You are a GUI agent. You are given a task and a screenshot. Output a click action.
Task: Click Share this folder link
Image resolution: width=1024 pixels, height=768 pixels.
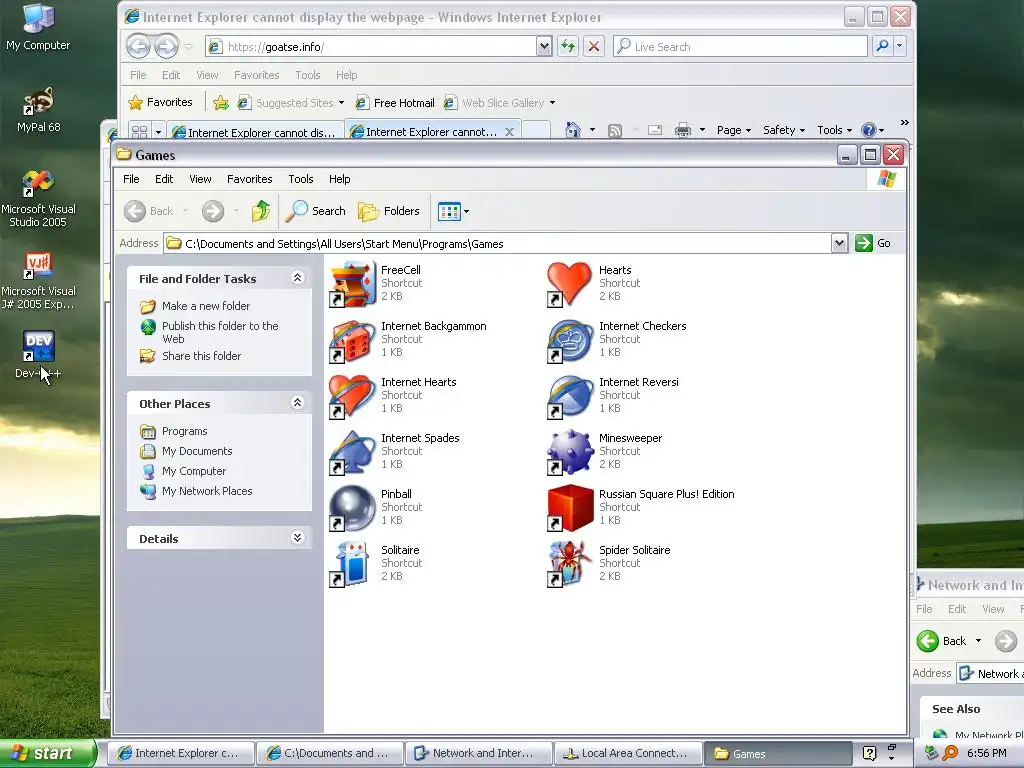tap(201, 356)
